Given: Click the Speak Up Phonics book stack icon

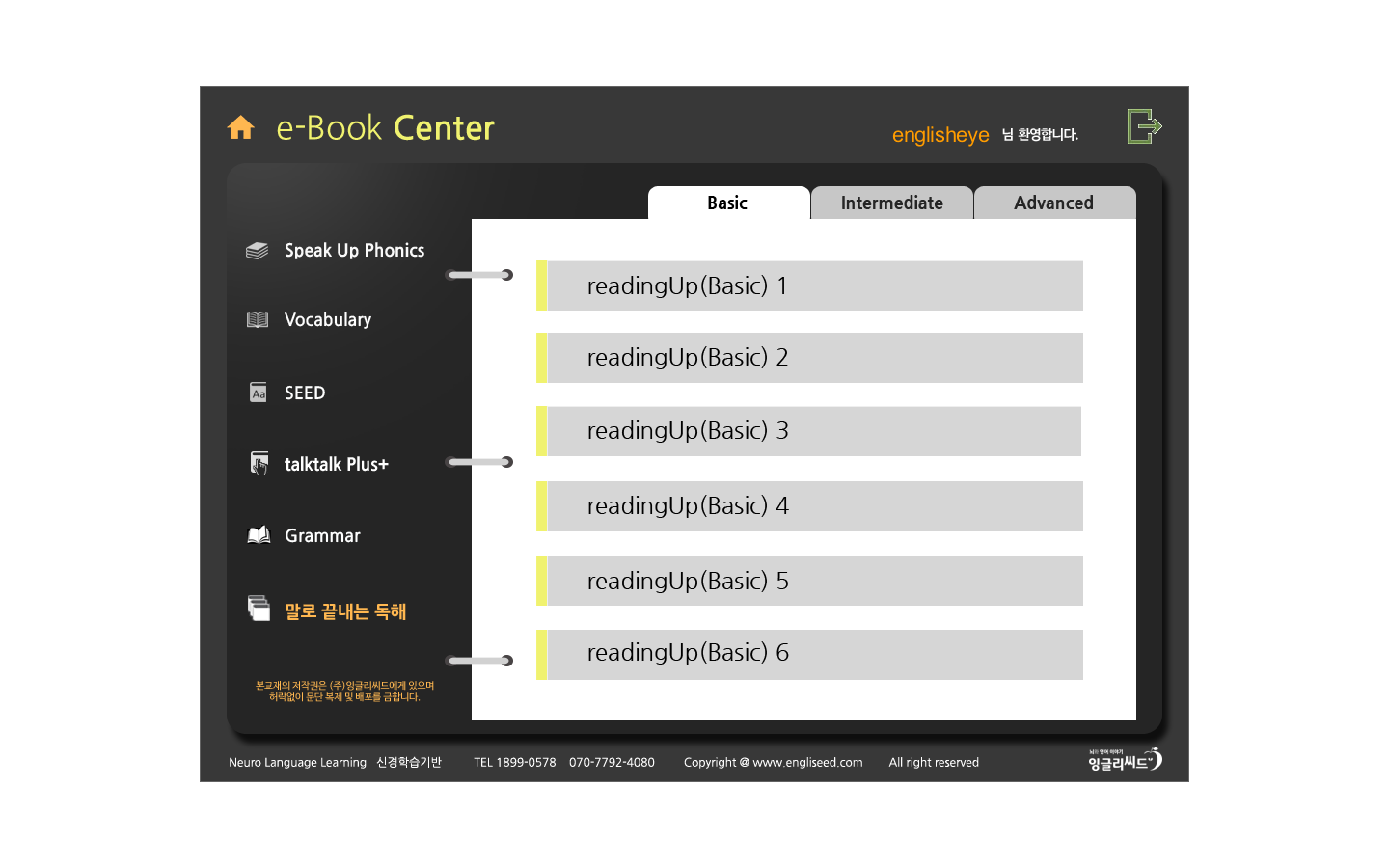Looking at the screenshot, I should [258, 251].
